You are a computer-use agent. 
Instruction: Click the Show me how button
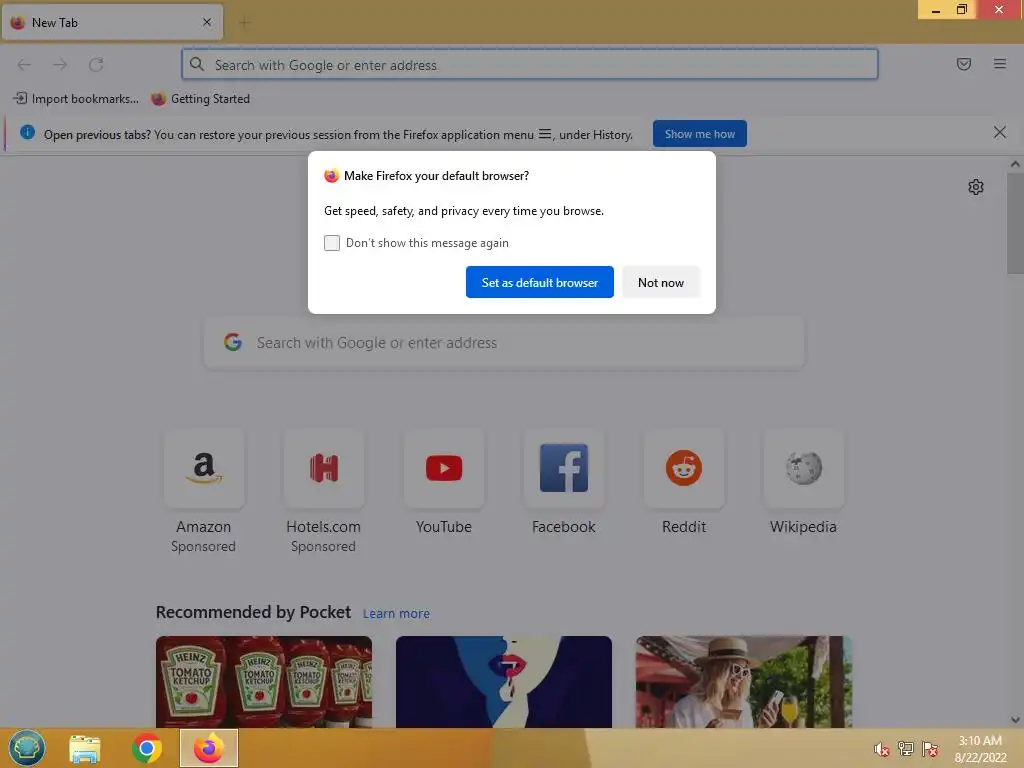pyautogui.click(x=699, y=134)
